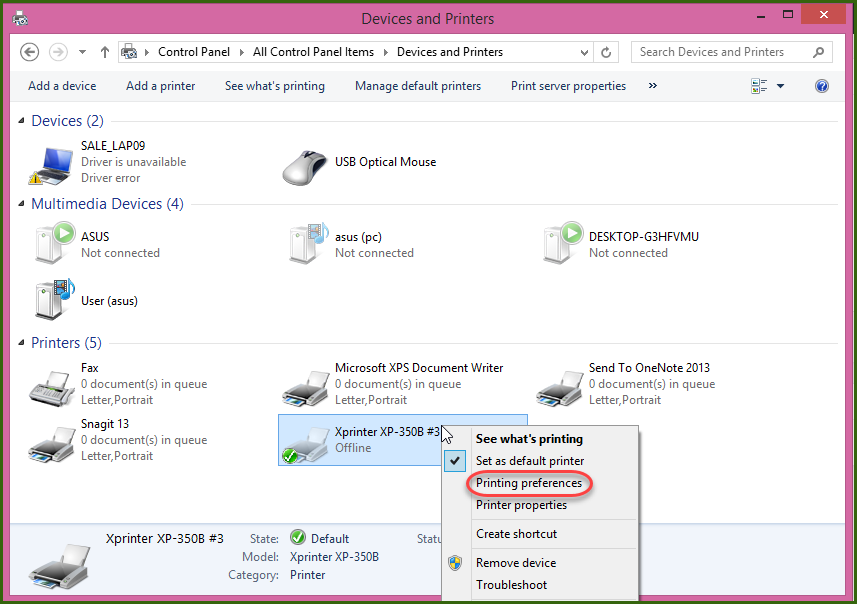
Task: Open Printing preferences from context menu
Action: click(529, 483)
